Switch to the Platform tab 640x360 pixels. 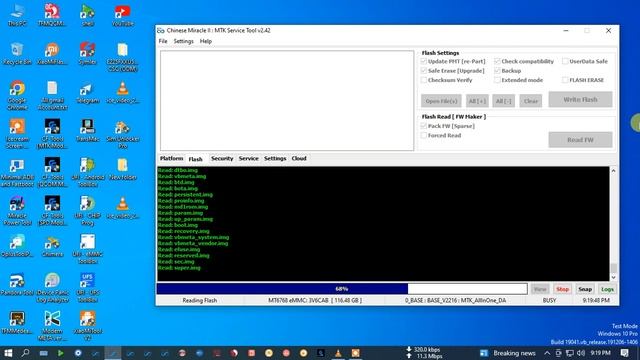(171, 158)
